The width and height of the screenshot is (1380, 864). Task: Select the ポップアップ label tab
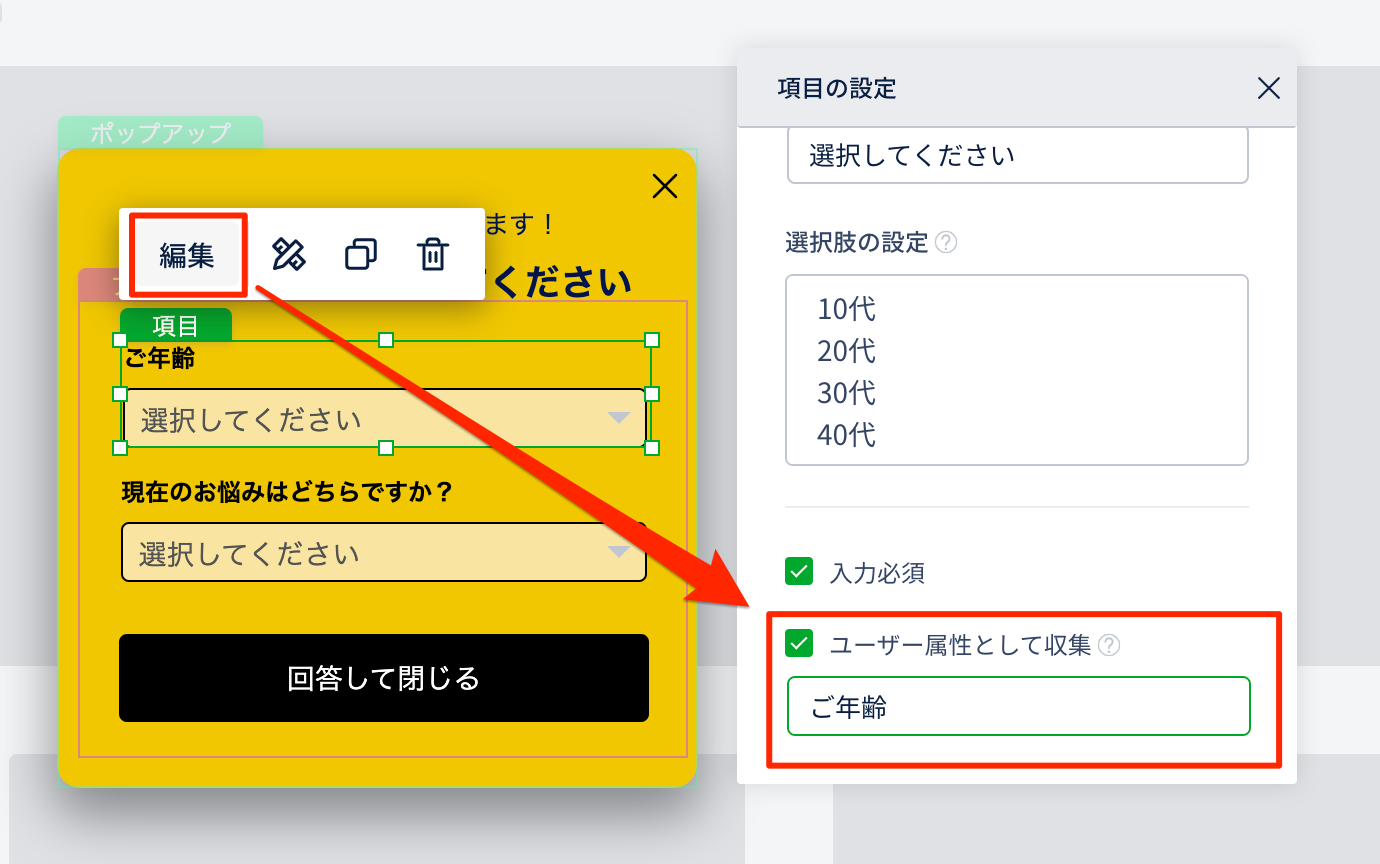160,132
